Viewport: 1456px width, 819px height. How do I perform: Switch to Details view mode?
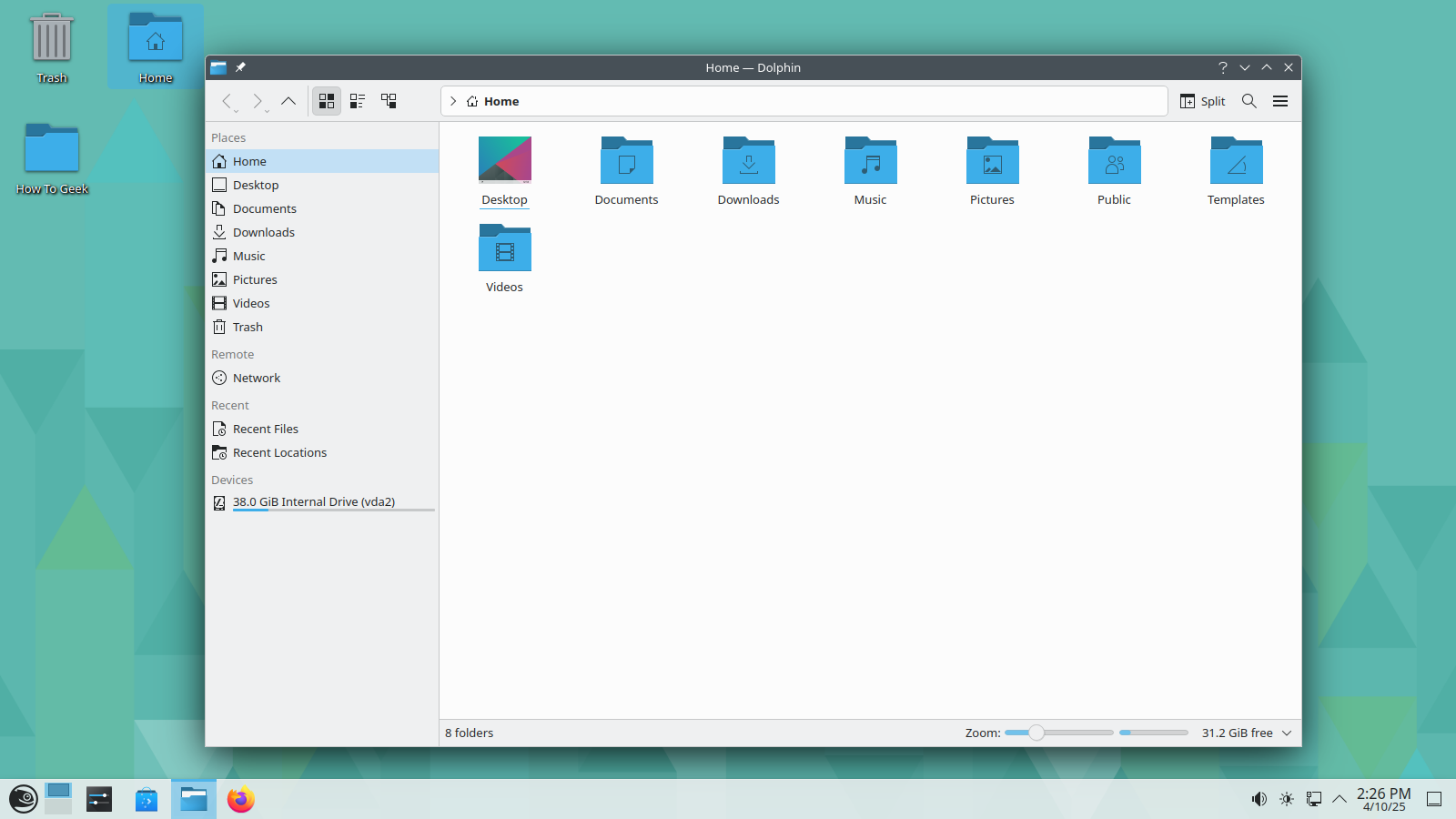[357, 101]
